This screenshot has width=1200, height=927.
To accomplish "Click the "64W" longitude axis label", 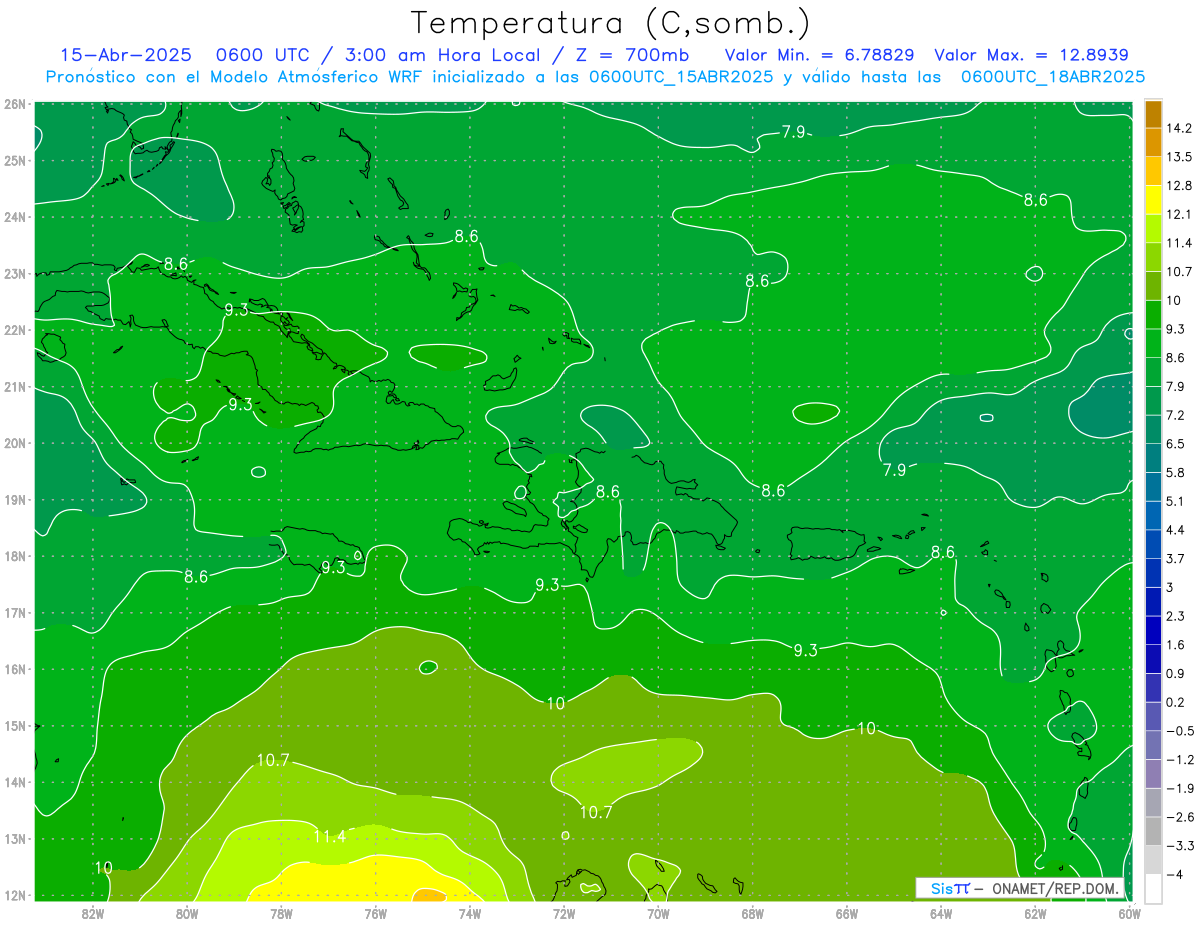I will click(941, 913).
